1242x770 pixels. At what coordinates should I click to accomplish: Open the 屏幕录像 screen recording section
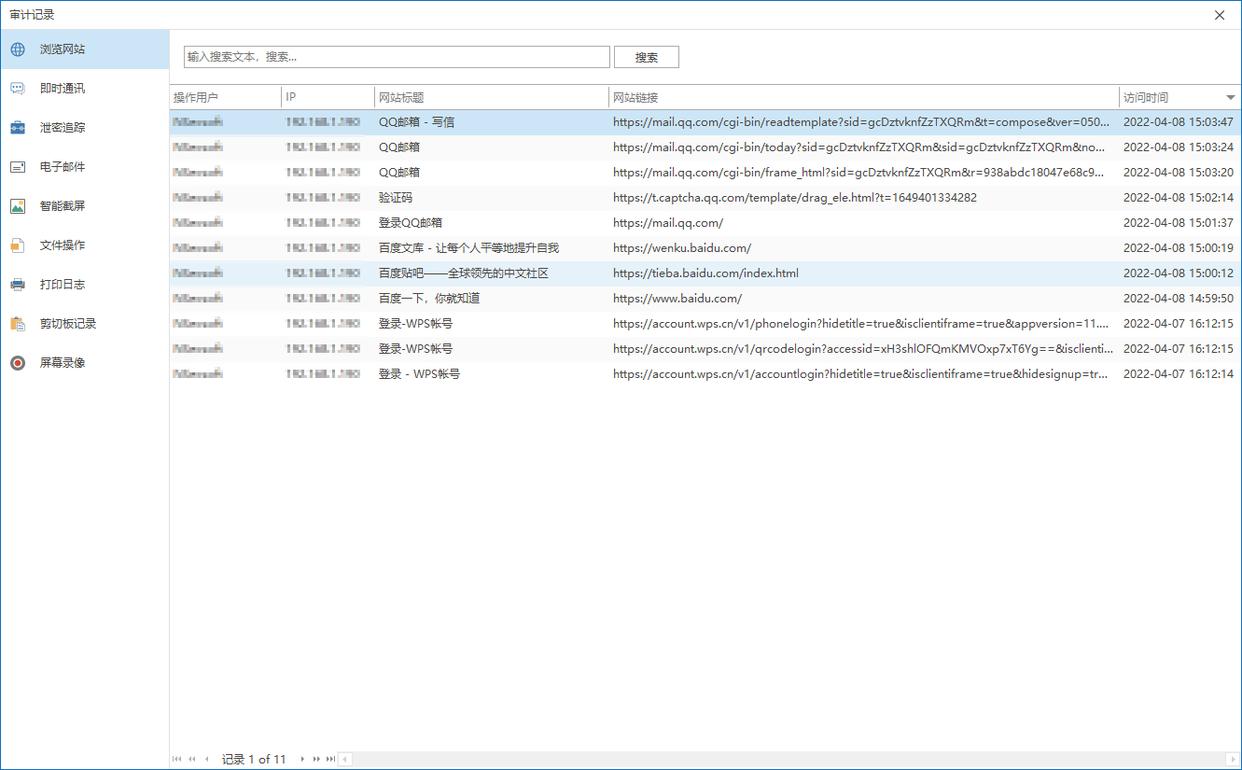62,362
